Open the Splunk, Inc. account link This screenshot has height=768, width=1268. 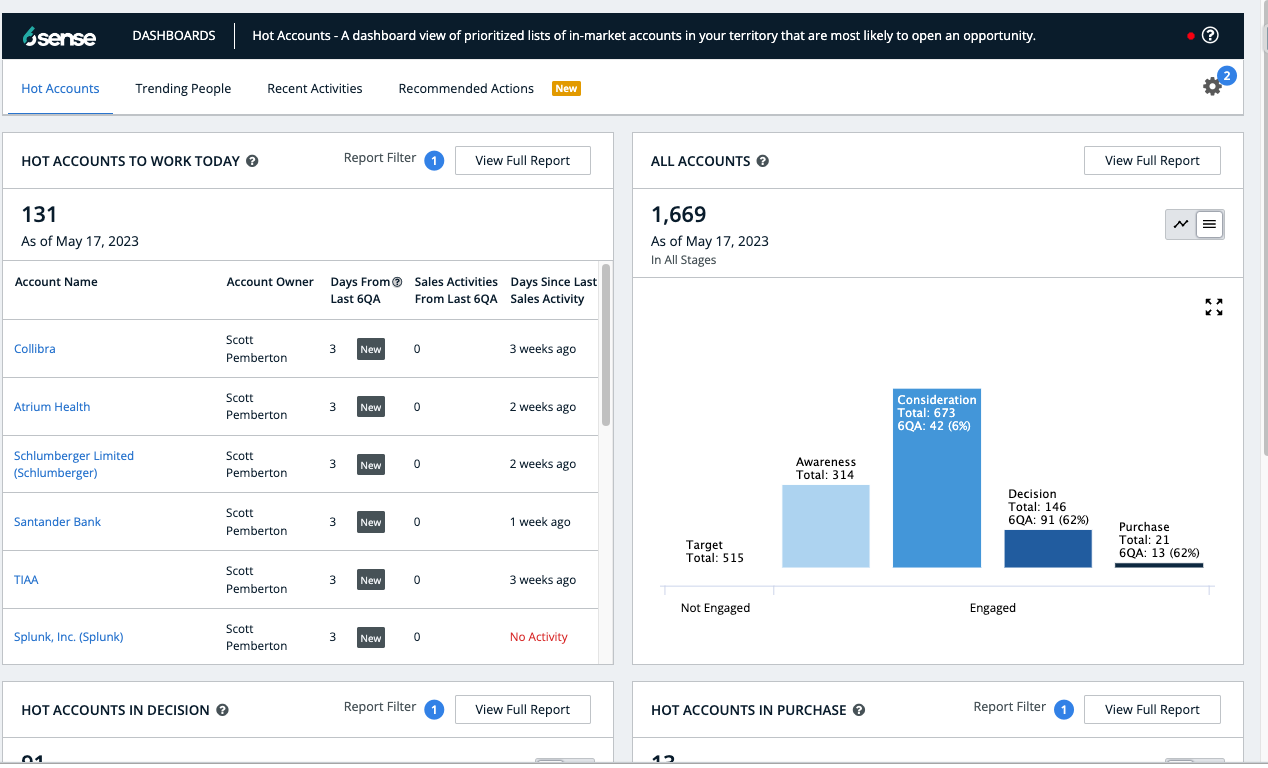[x=69, y=637]
